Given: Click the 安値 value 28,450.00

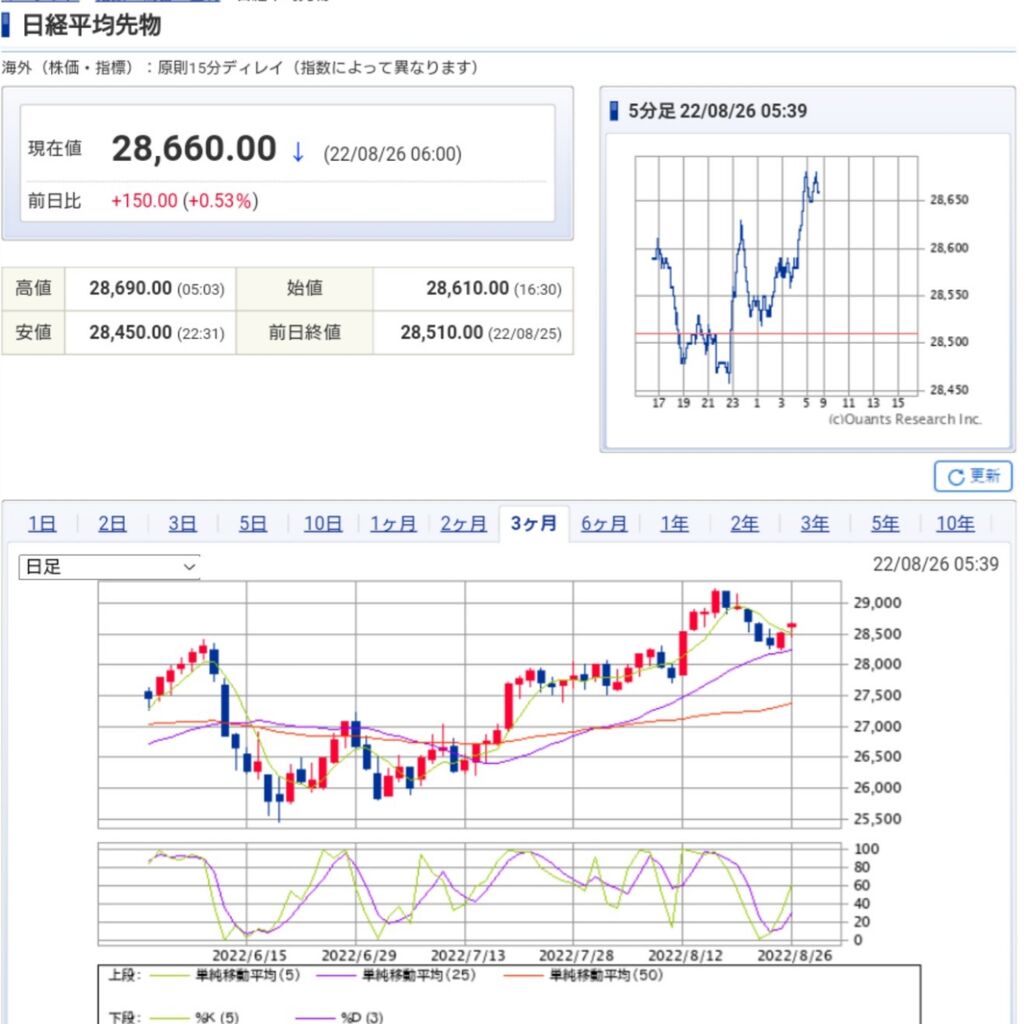Looking at the screenshot, I should 130,332.
